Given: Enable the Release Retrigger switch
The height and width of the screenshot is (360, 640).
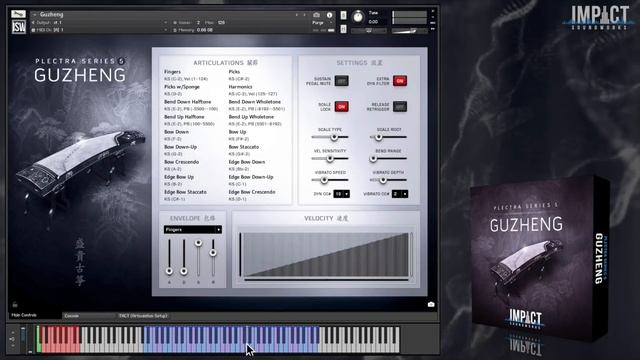Looking at the screenshot, I should 400,107.
